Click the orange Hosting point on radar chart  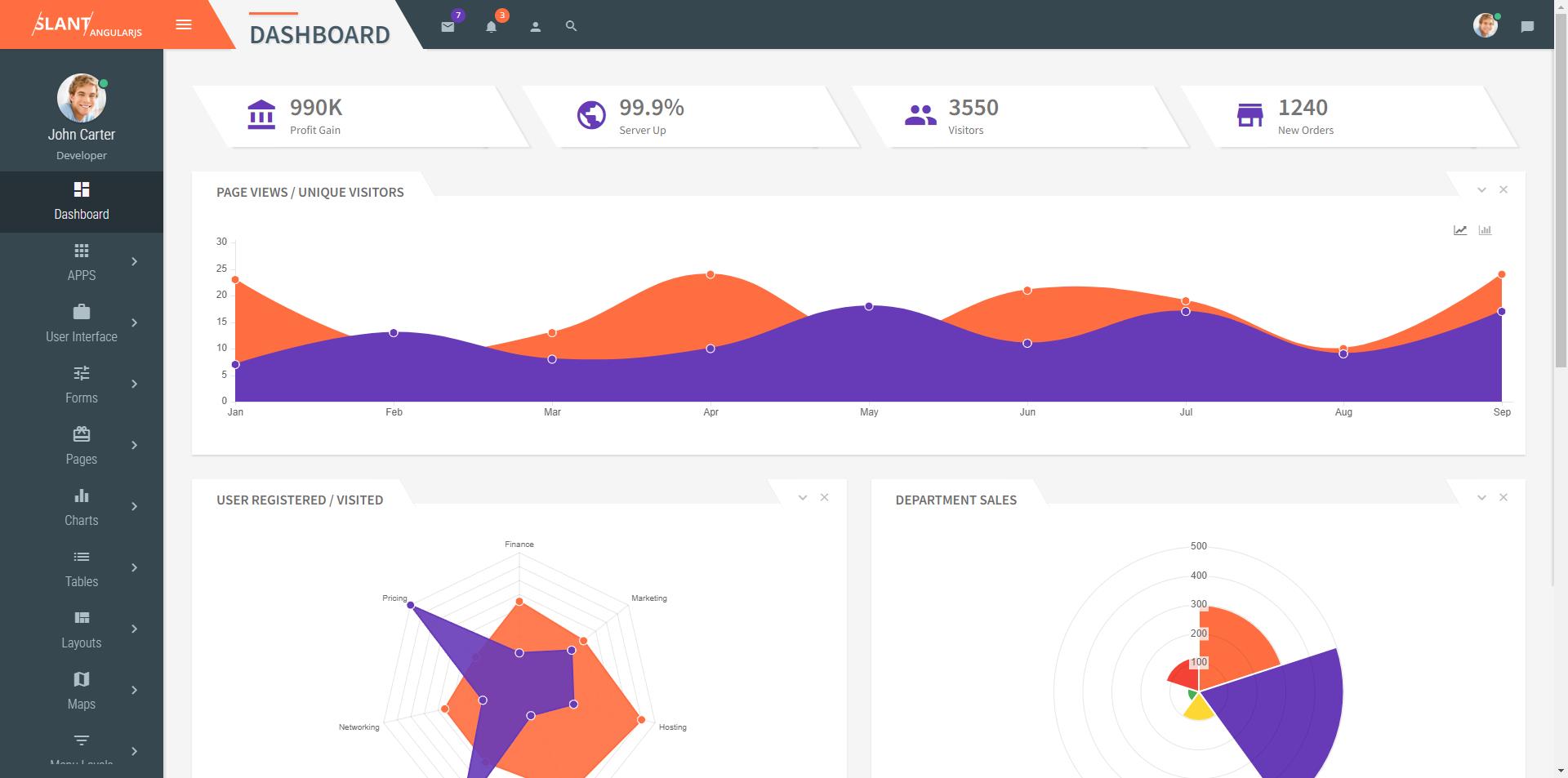coord(642,720)
